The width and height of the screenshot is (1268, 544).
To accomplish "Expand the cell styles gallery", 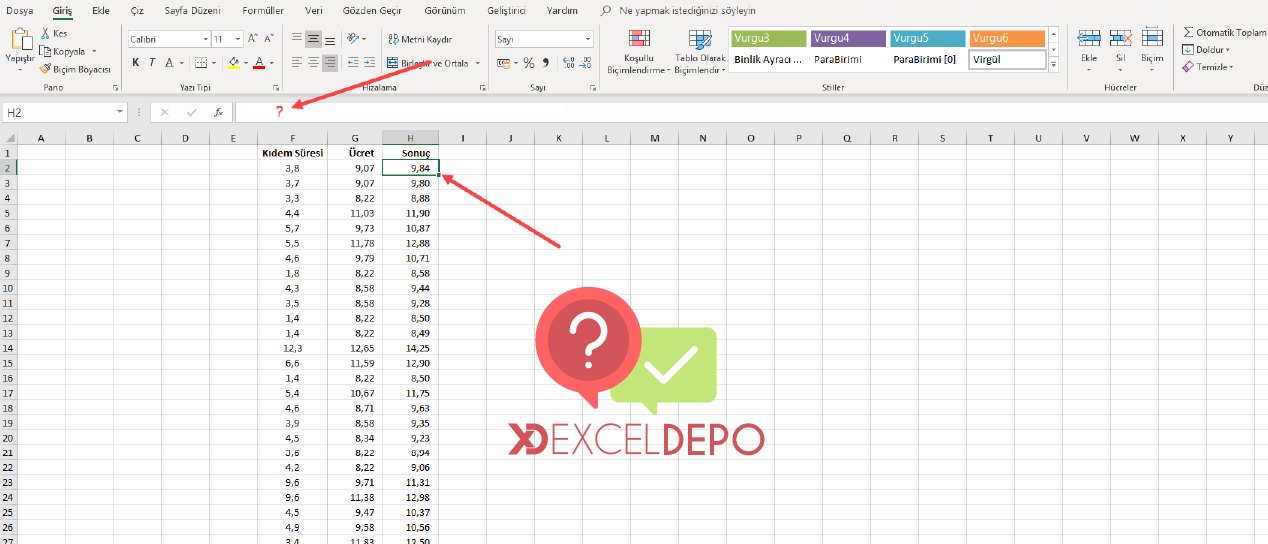I will point(1053,62).
